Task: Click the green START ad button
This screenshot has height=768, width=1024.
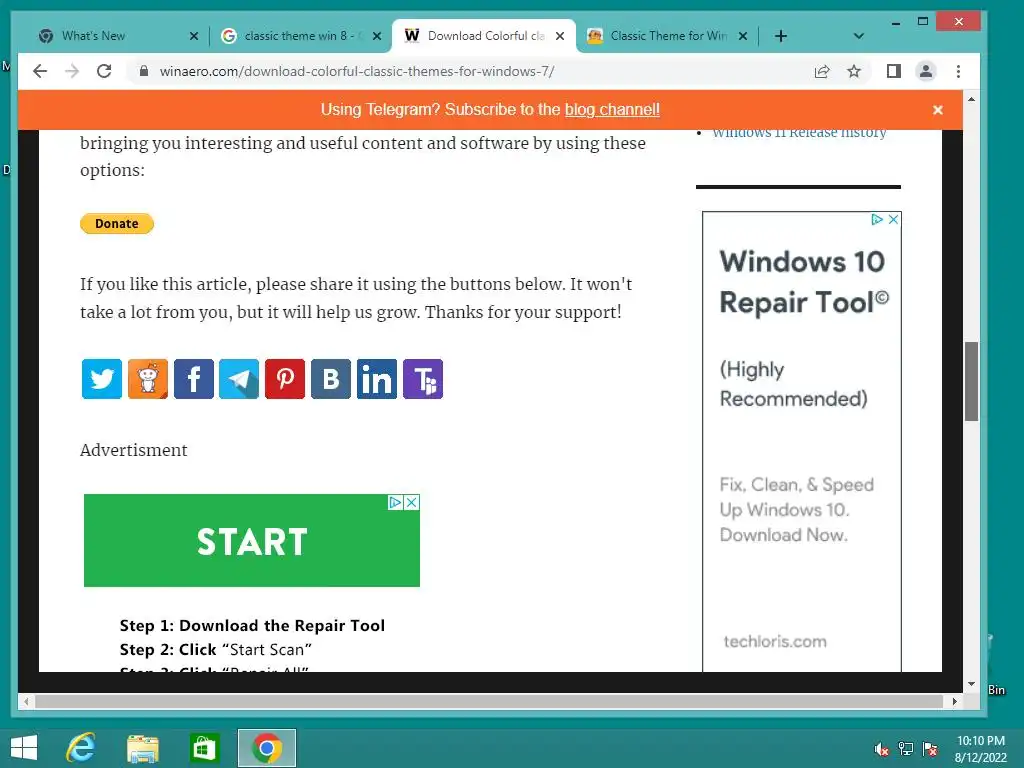Action: tap(251, 541)
